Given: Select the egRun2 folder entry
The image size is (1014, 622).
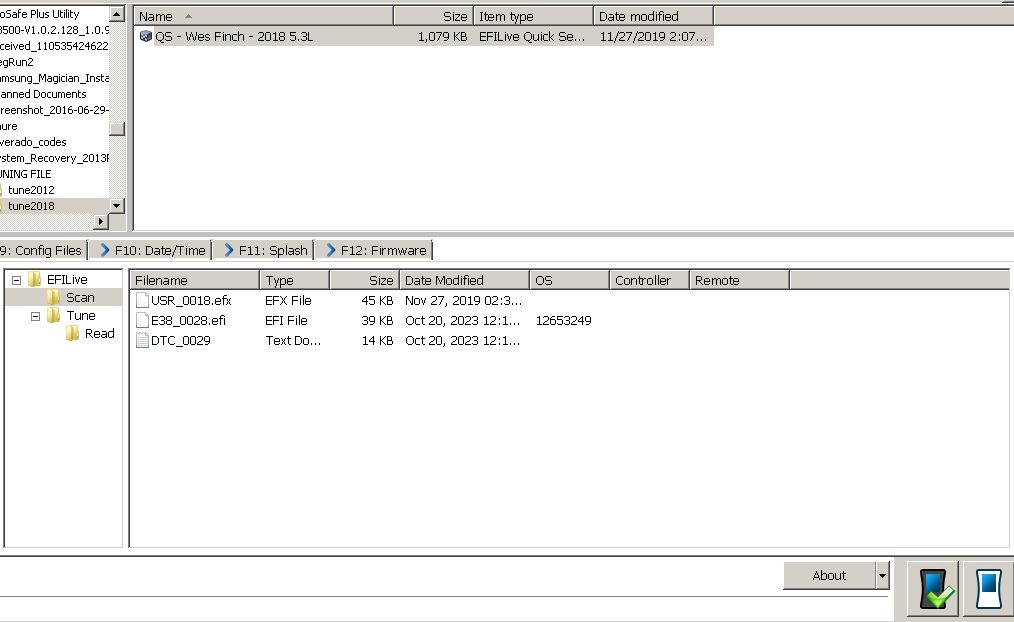Looking at the screenshot, I should coord(17,62).
